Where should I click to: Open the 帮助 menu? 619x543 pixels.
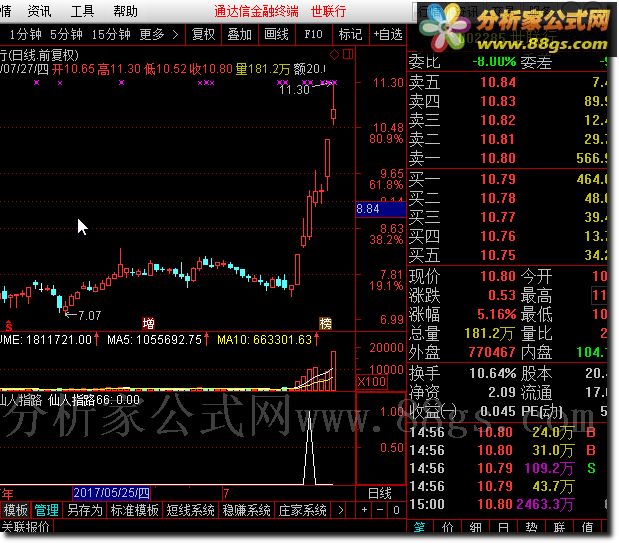click(126, 11)
